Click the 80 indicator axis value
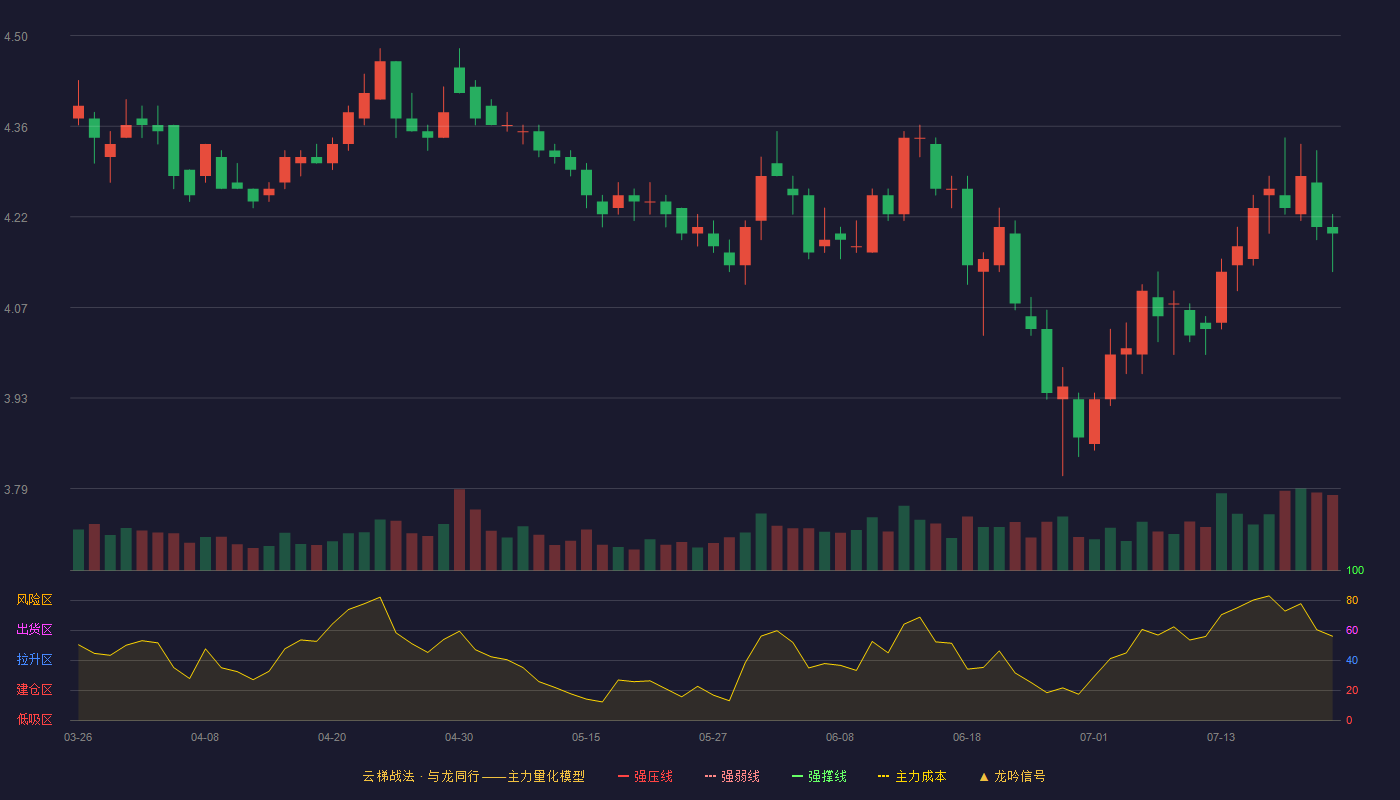 [x=1352, y=600]
